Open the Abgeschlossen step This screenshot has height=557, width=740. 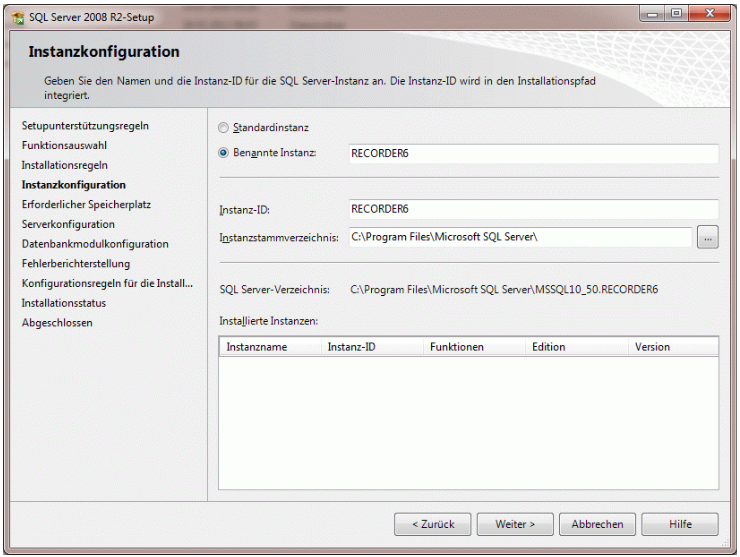point(57,323)
